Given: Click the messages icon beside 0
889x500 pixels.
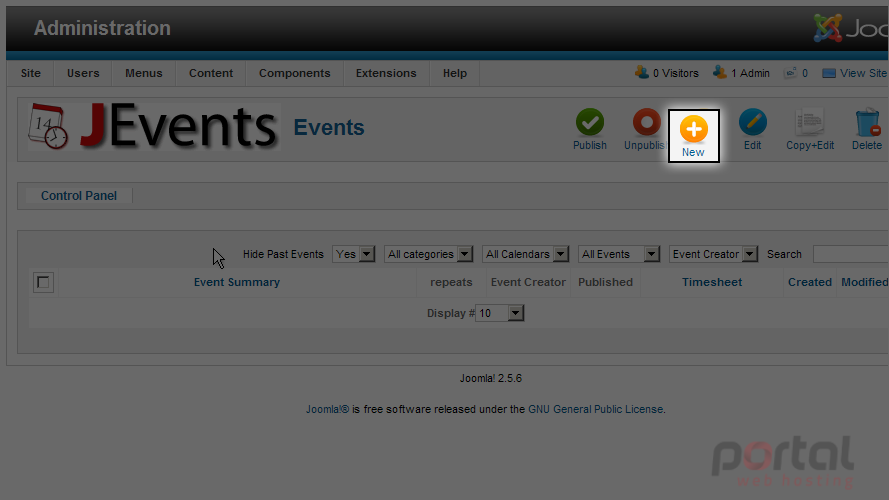Looking at the screenshot, I should pos(790,73).
